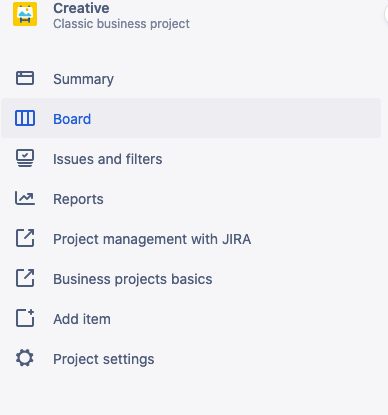Follow the Project management with JIRA link
The image size is (388, 415).
point(152,239)
